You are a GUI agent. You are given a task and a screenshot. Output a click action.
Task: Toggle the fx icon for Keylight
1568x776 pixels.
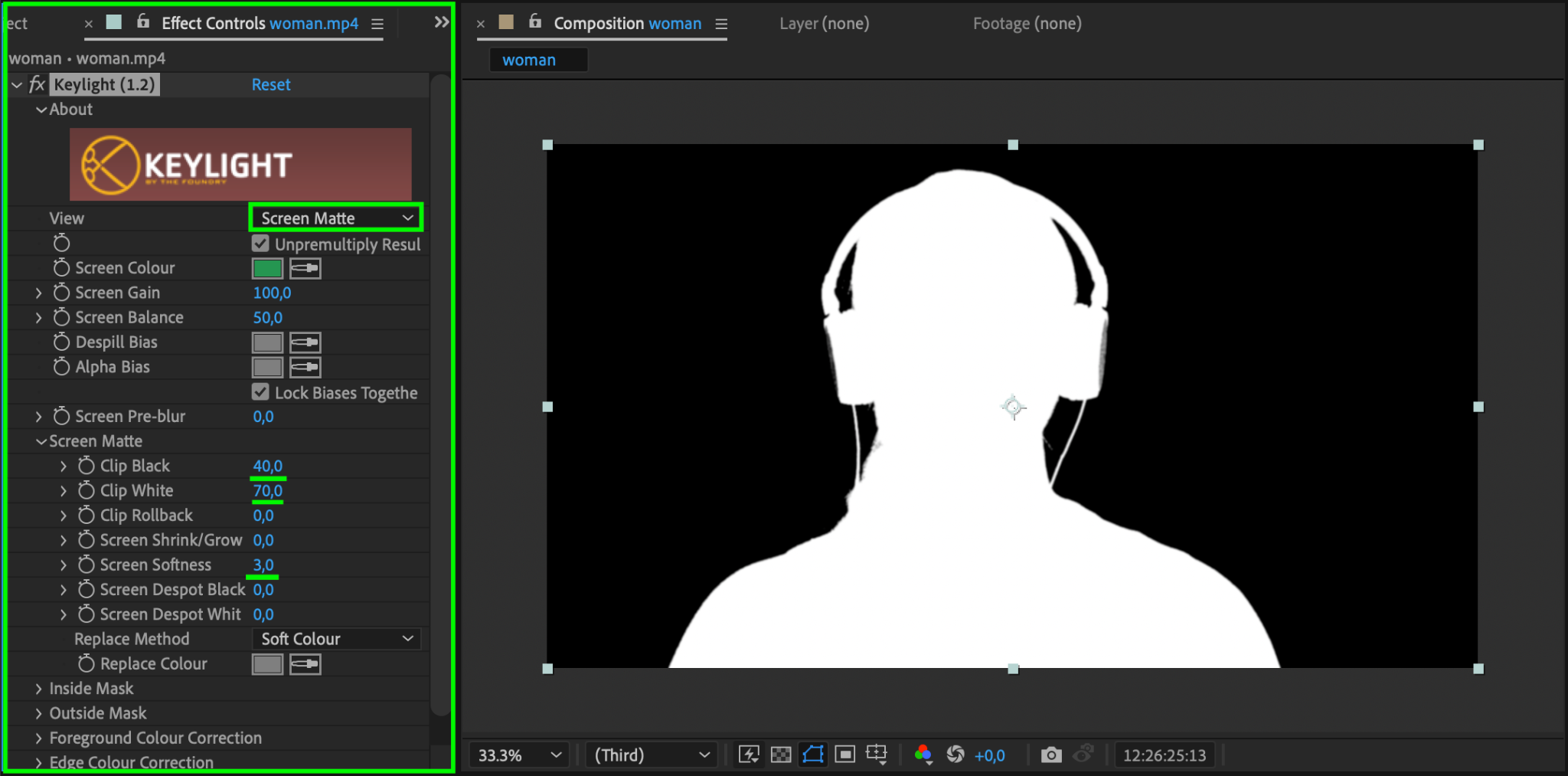(37, 84)
